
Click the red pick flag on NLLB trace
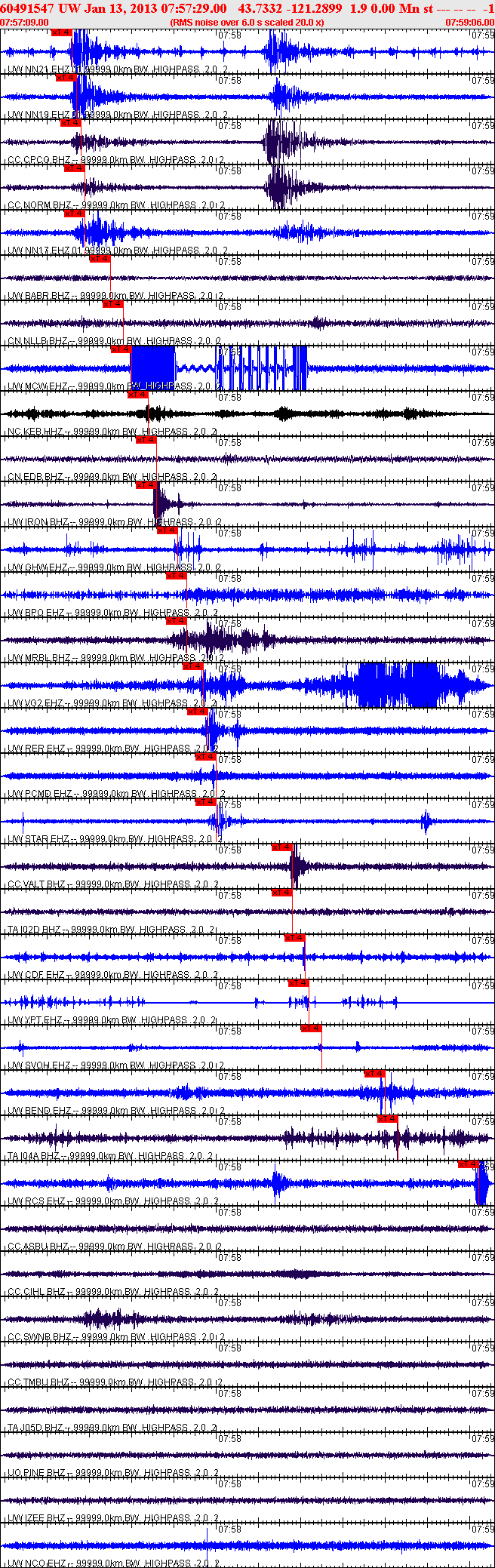(x=112, y=304)
